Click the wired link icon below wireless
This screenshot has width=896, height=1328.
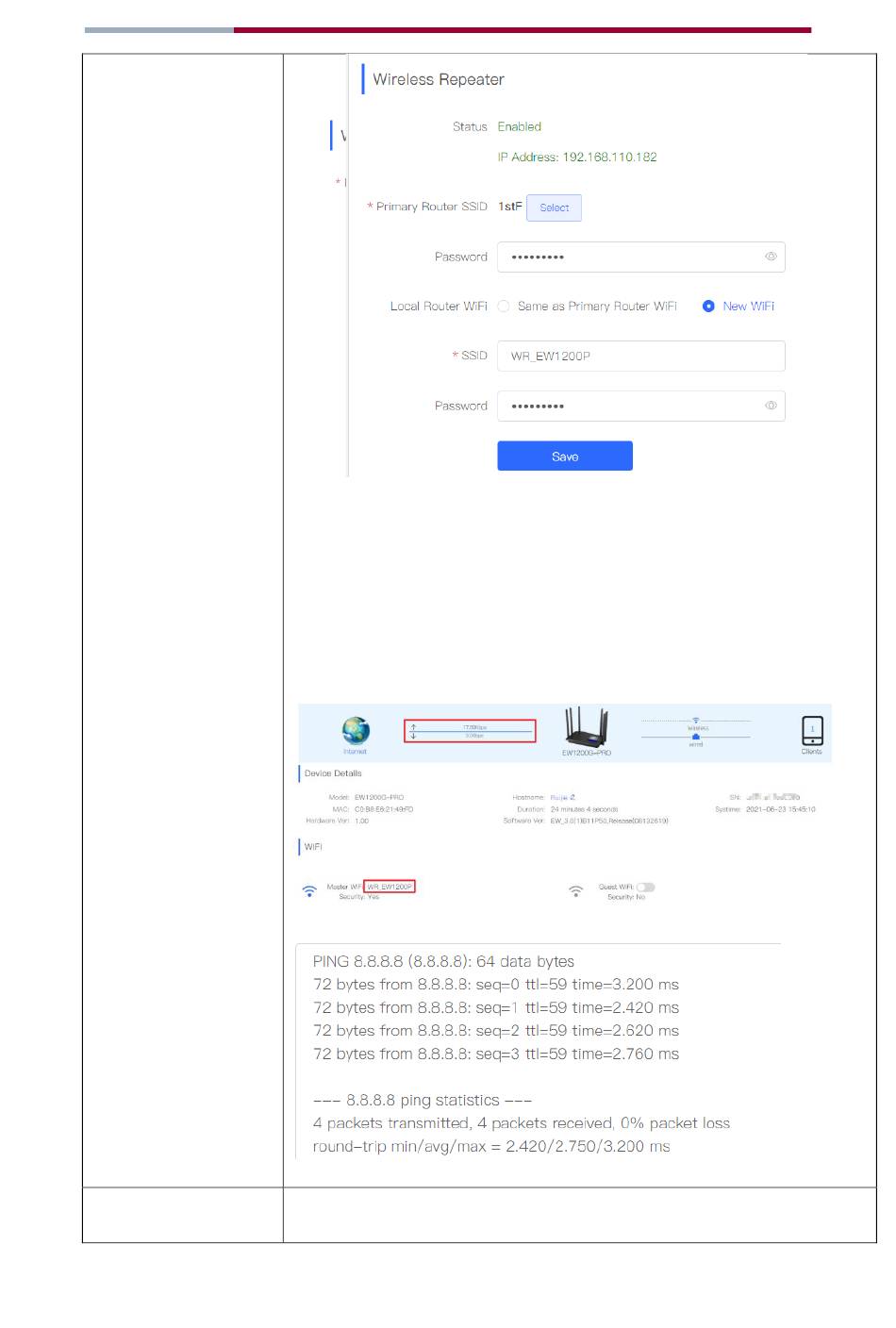coord(696,738)
